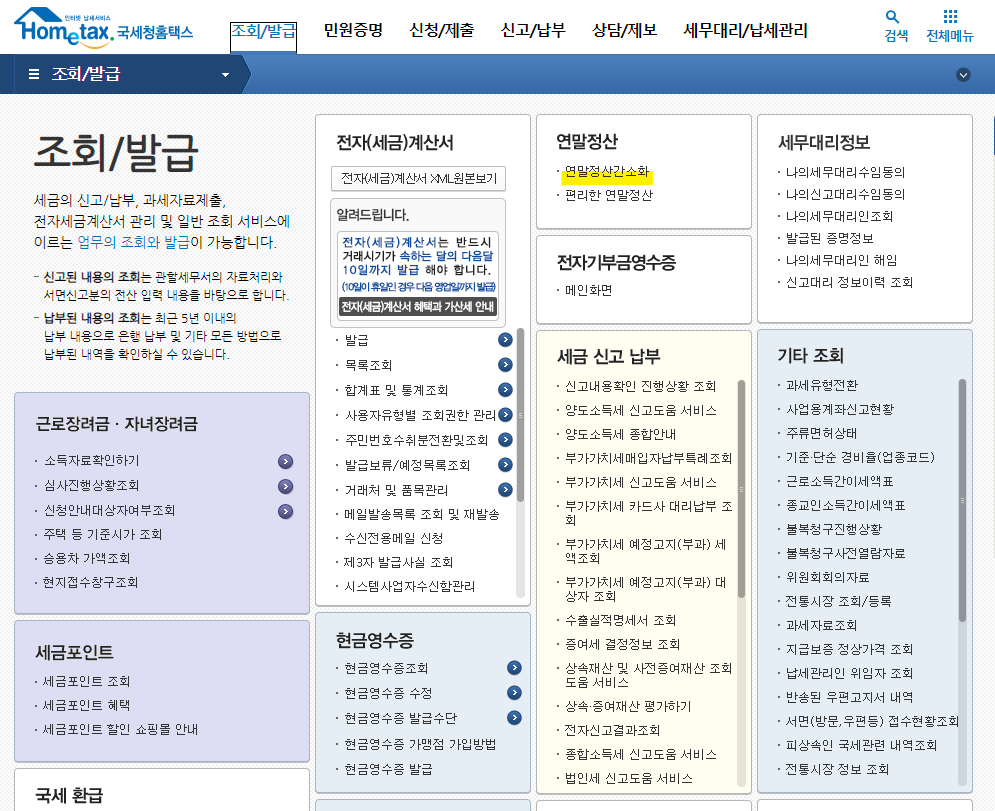Screen dimensions: 995x811
Task: Open the 조회/발급 breadcrumb dropdown arrow
Action: click(x=225, y=73)
